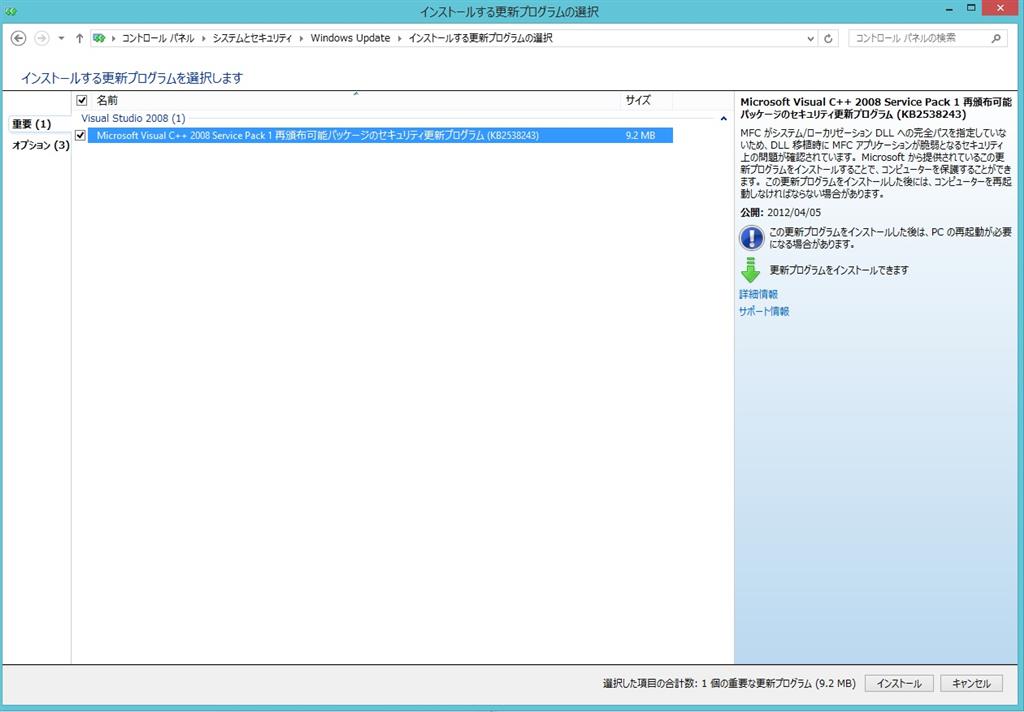Toggle select-all checkbox beside 名前
The width and height of the screenshot is (1024, 712).
click(82, 100)
